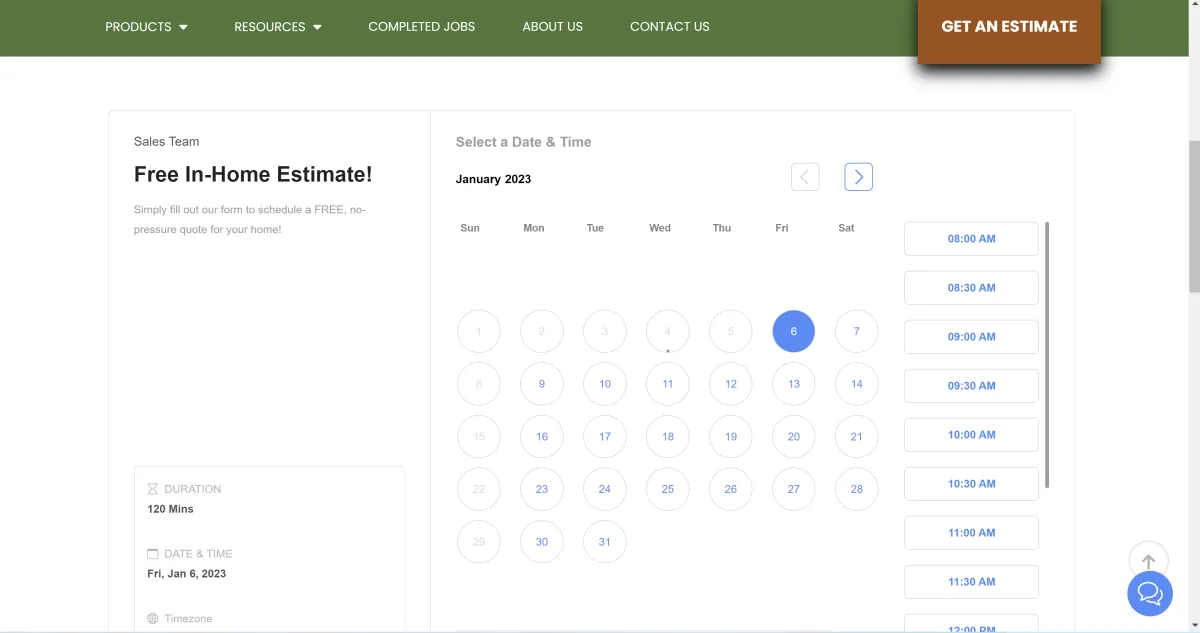The height and width of the screenshot is (633, 1200).
Task: Click the Get An Estimate button
Action: 1009,28
